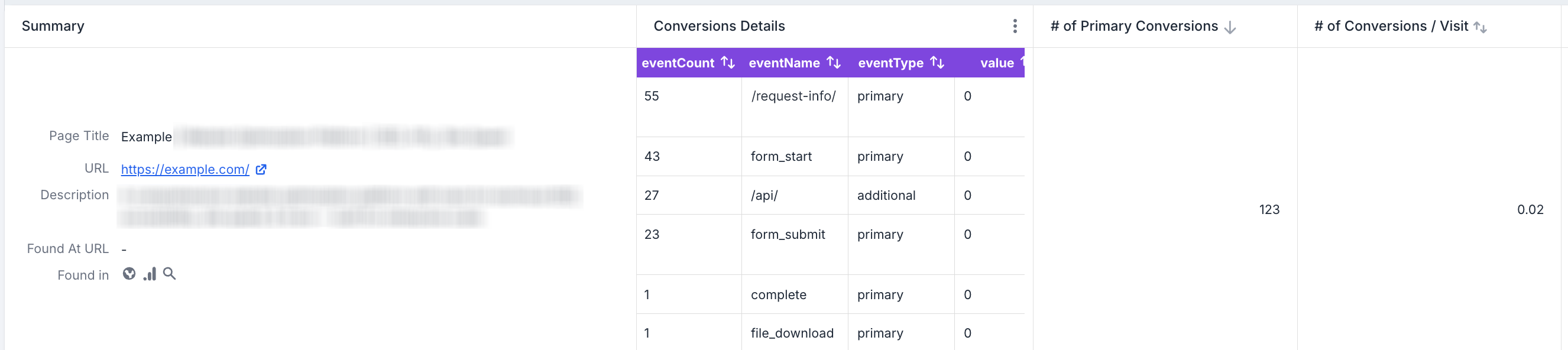Sort by eventName column arrows

[833, 63]
